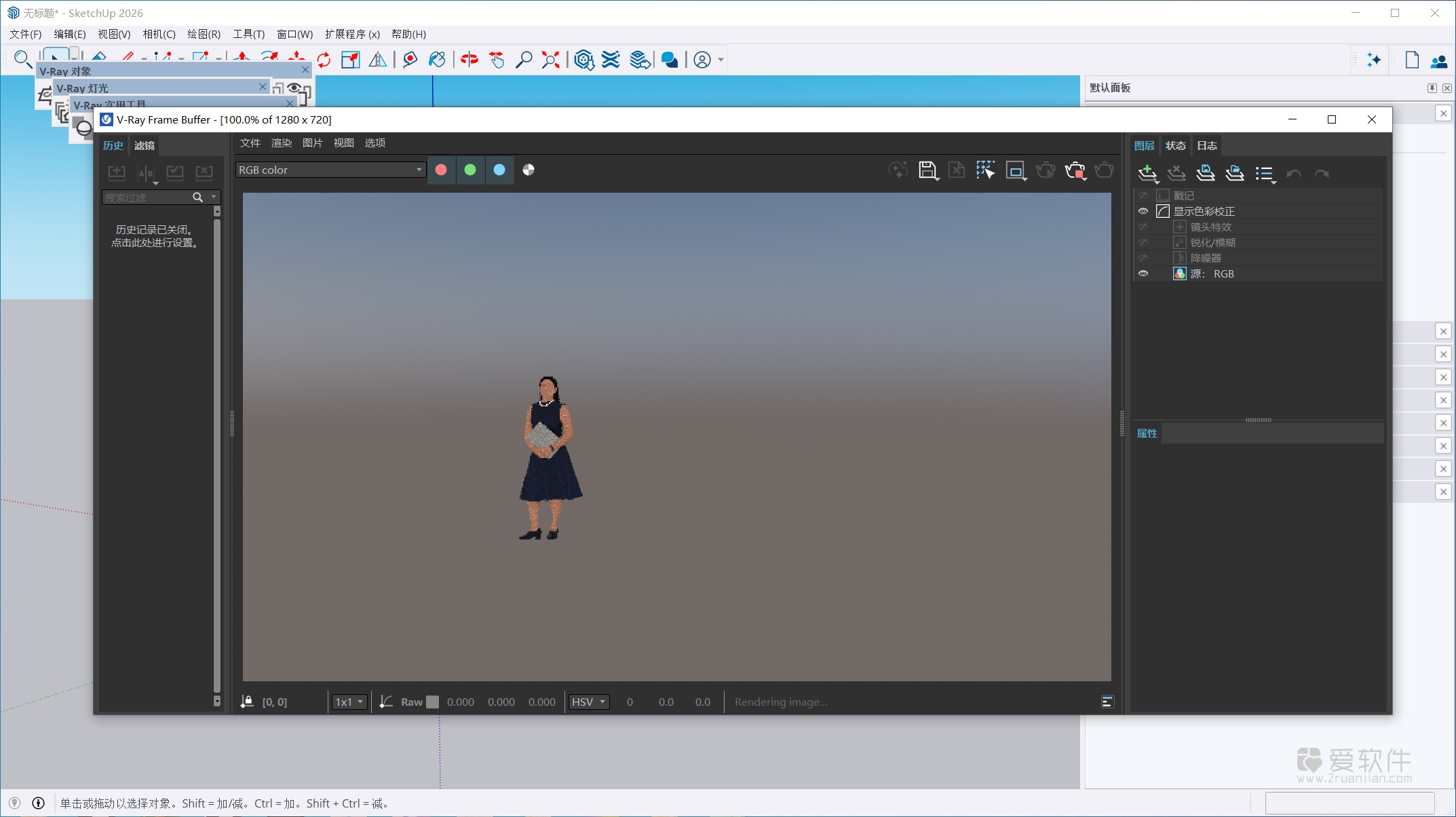Toggle visibility of the 显示色彩校正 layer
The image size is (1456, 817).
click(1143, 211)
